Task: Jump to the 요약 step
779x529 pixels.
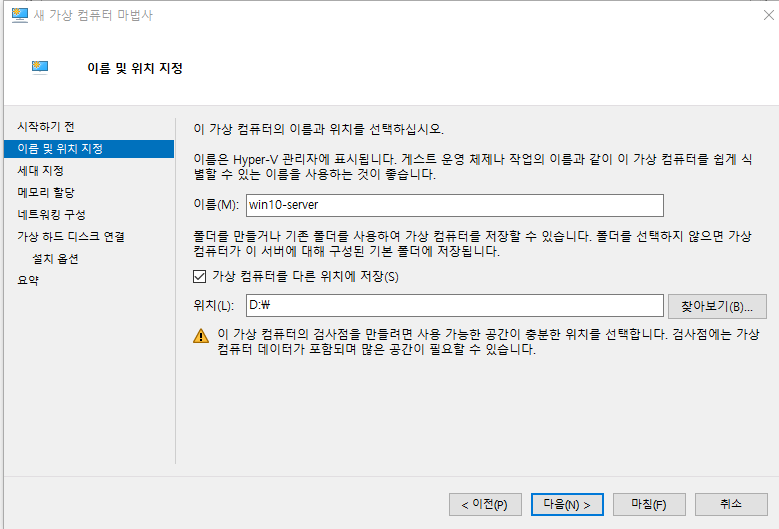Action: point(28,280)
